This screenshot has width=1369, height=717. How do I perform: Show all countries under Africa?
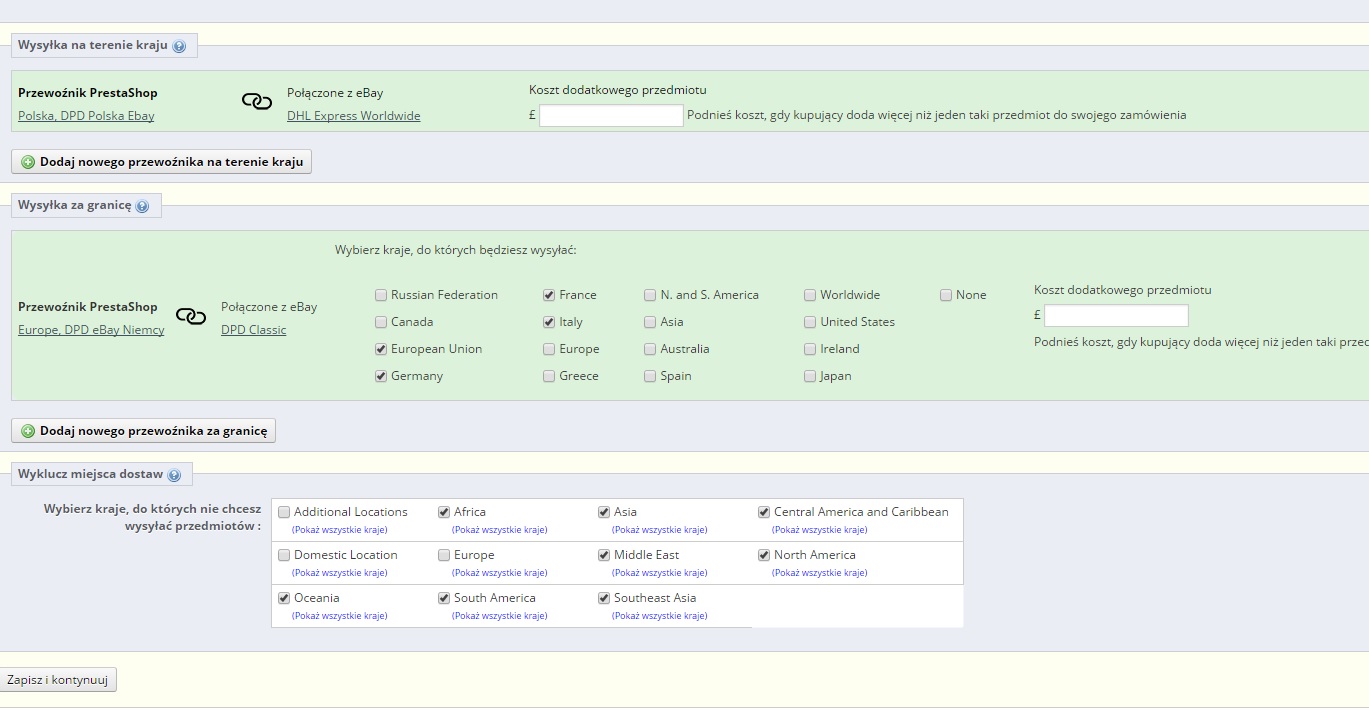pyautogui.click(x=499, y=530)
